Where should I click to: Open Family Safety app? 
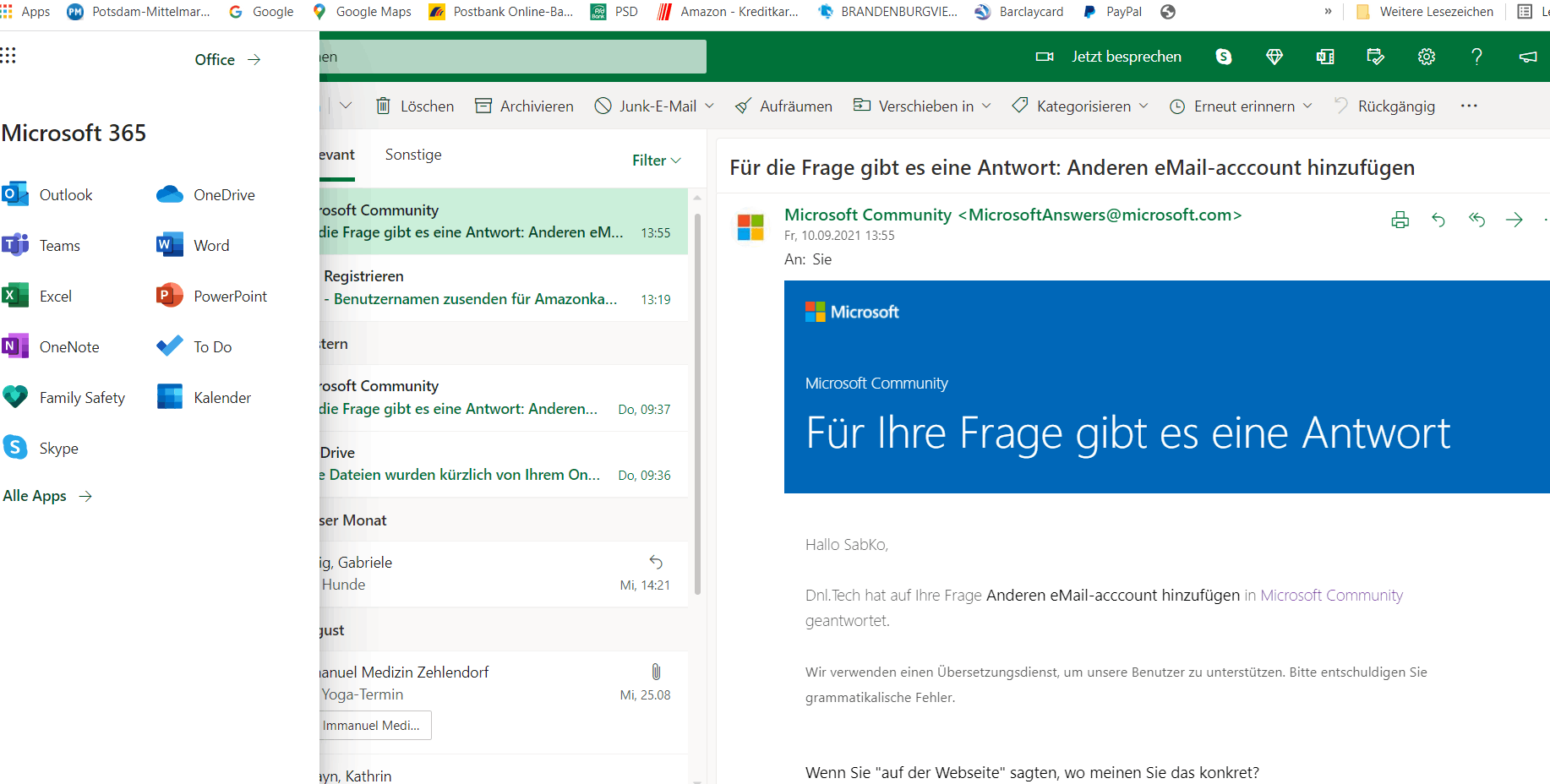63,398
